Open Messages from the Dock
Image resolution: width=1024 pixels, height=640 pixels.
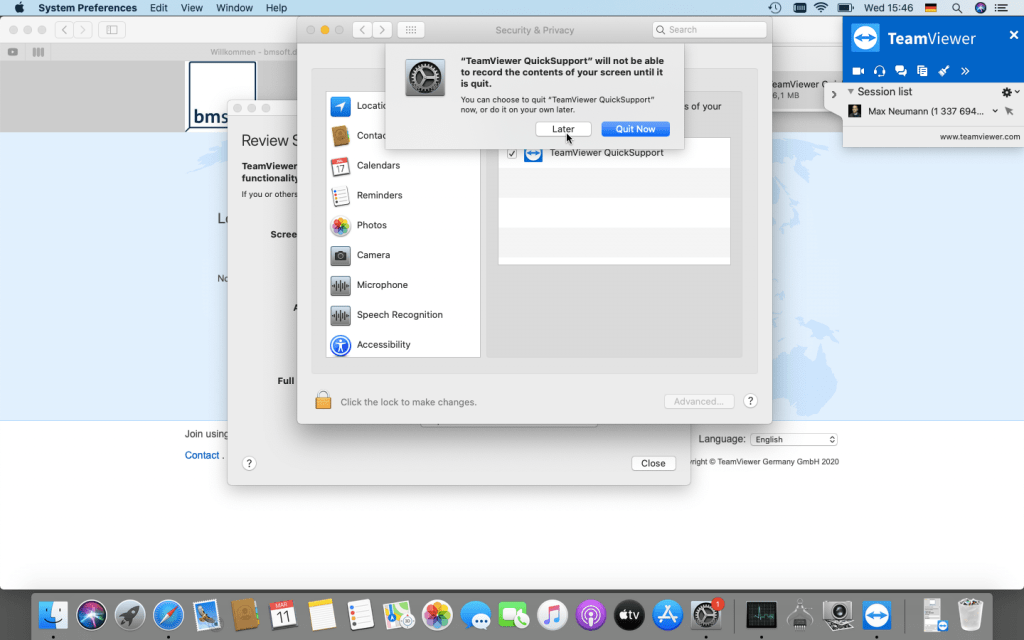tap(475, 615)
